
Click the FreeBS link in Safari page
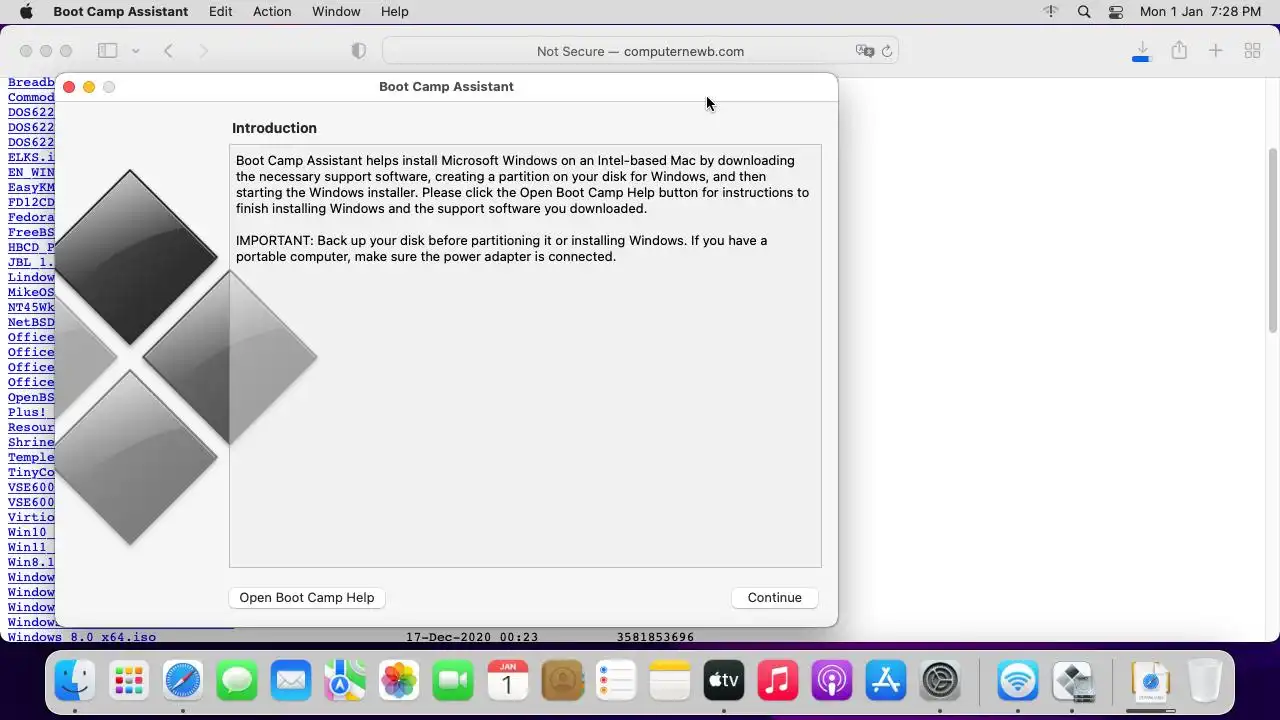tap(31, 232)
